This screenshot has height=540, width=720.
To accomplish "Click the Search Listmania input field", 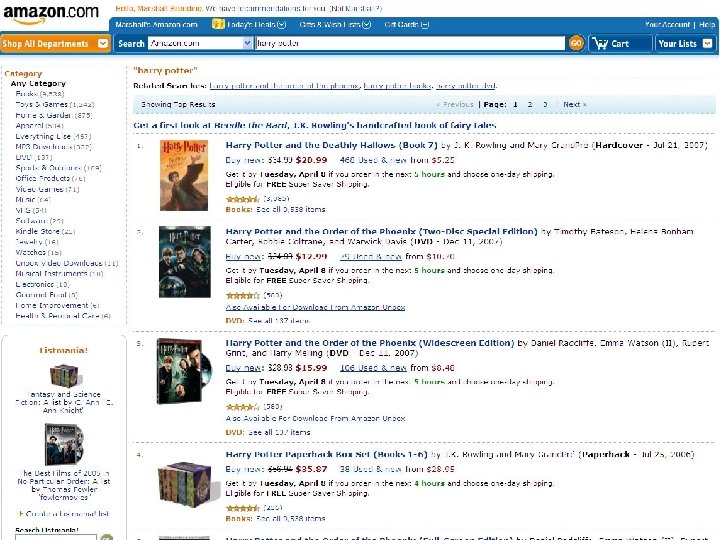I will [x=56, y=537].
